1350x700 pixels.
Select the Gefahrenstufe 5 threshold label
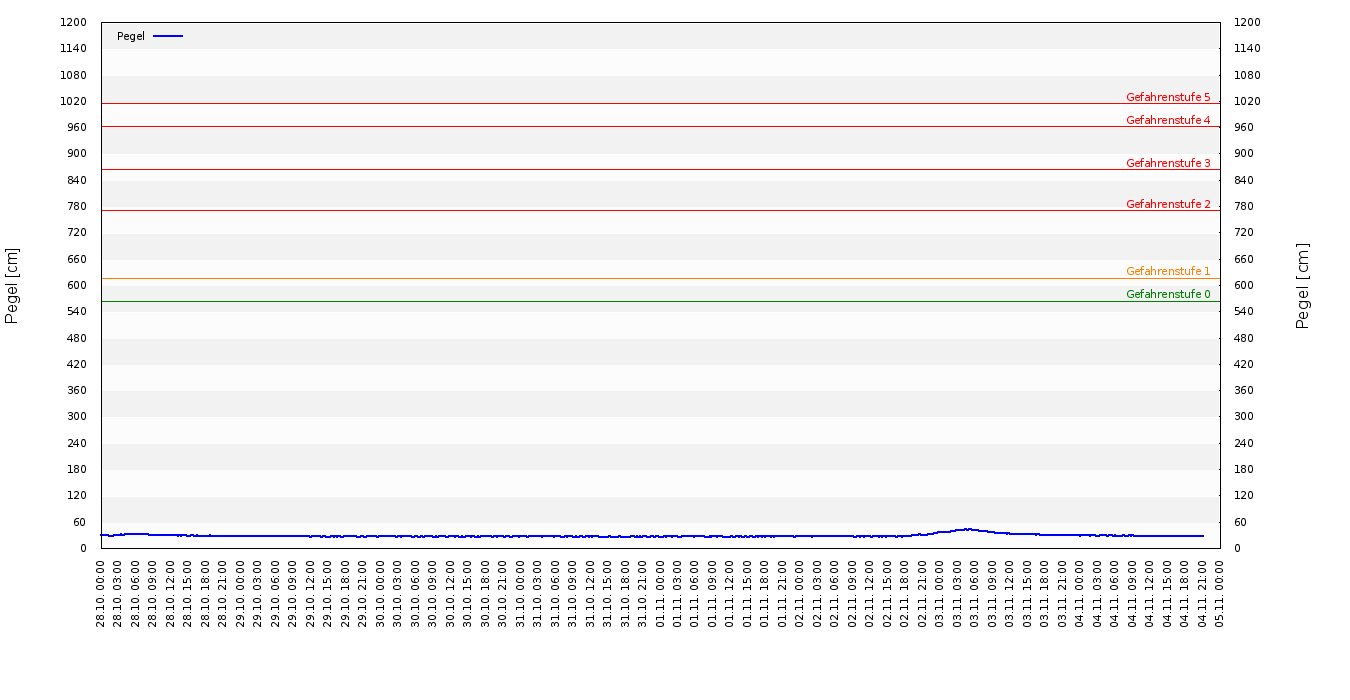click(x=1168, y=97)
